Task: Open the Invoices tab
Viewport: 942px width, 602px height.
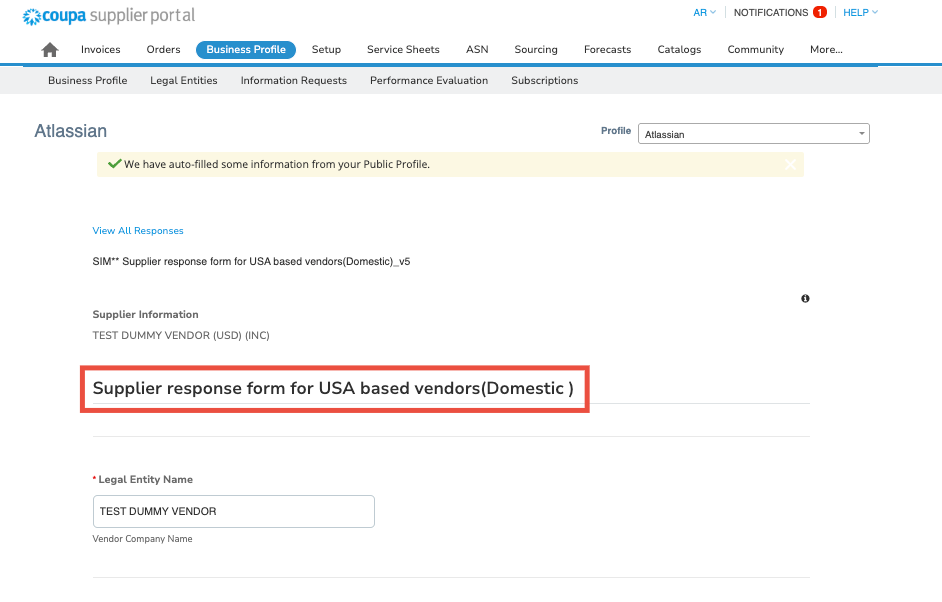Action: (x=100, y=50)
